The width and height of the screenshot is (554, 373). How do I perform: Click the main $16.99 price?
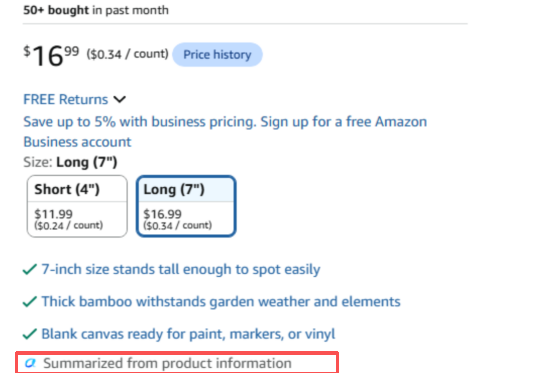(51, 55)
